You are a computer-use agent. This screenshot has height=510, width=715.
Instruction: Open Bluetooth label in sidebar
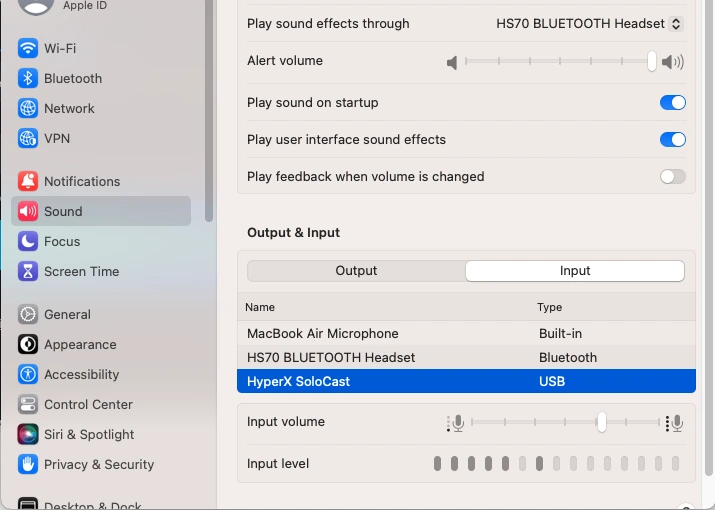coord(73,78)
